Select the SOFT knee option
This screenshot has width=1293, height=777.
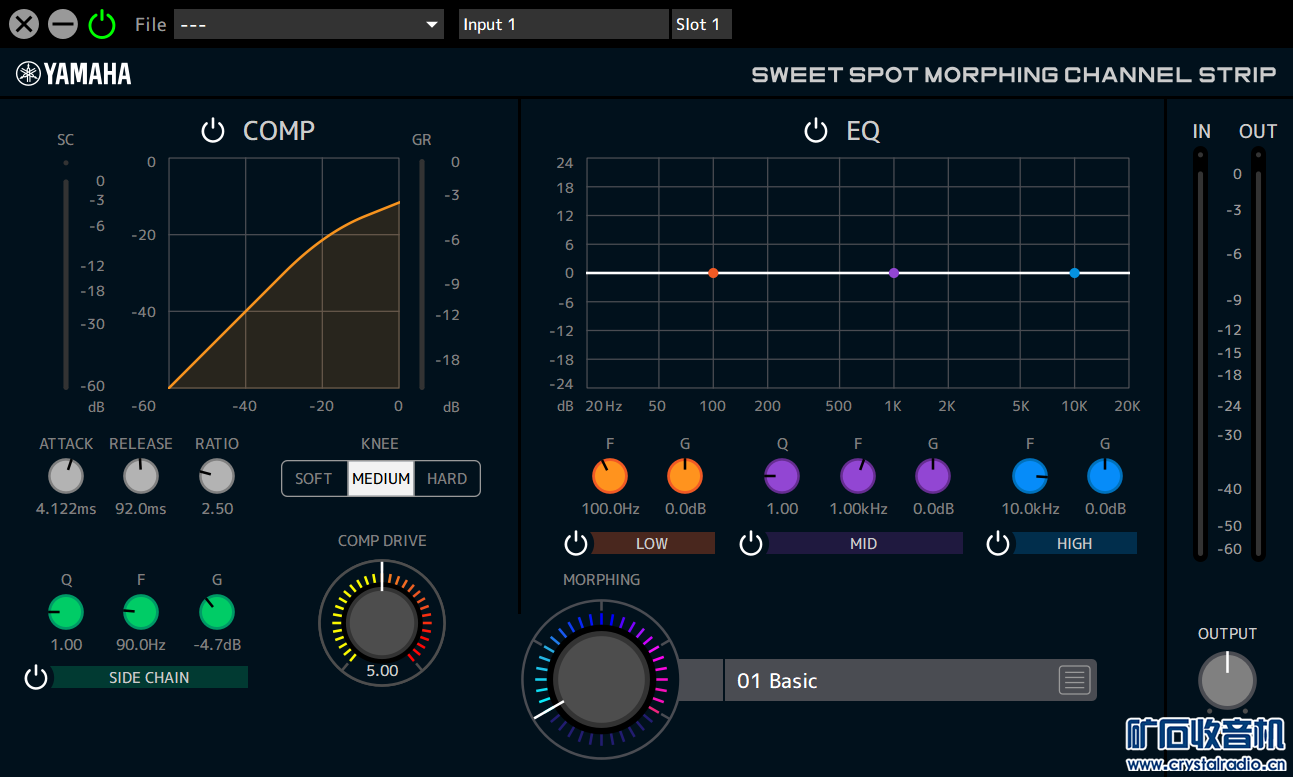click(314, 479)
